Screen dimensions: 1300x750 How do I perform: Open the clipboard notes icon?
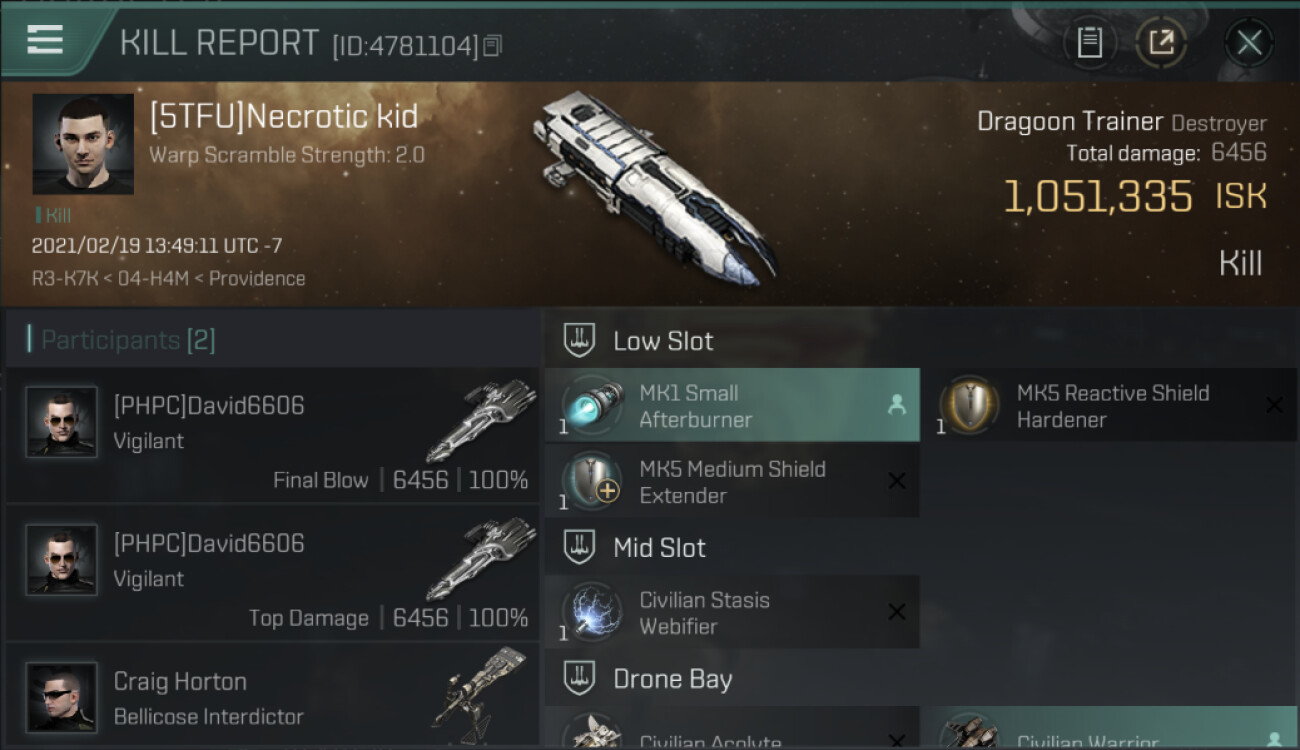tap(1089, 43)
